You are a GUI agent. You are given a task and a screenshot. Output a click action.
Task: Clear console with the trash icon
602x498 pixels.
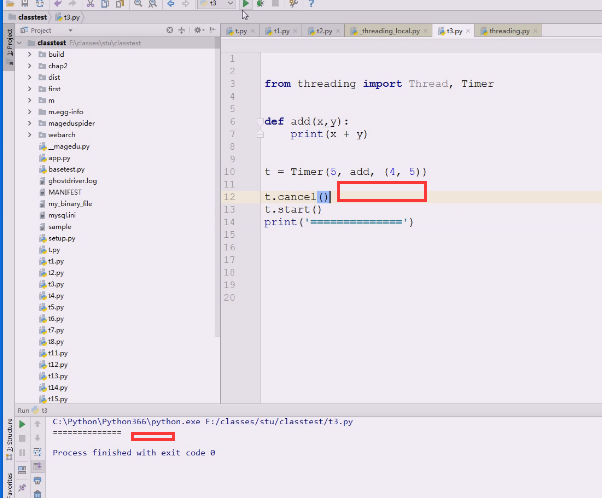pos(37,494)
